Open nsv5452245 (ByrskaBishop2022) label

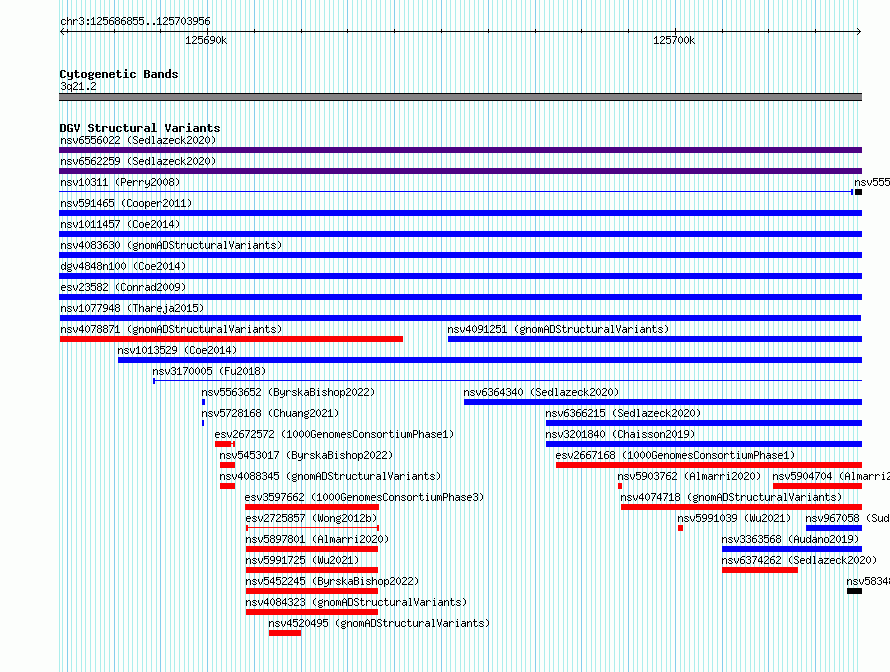coord(332,581)
